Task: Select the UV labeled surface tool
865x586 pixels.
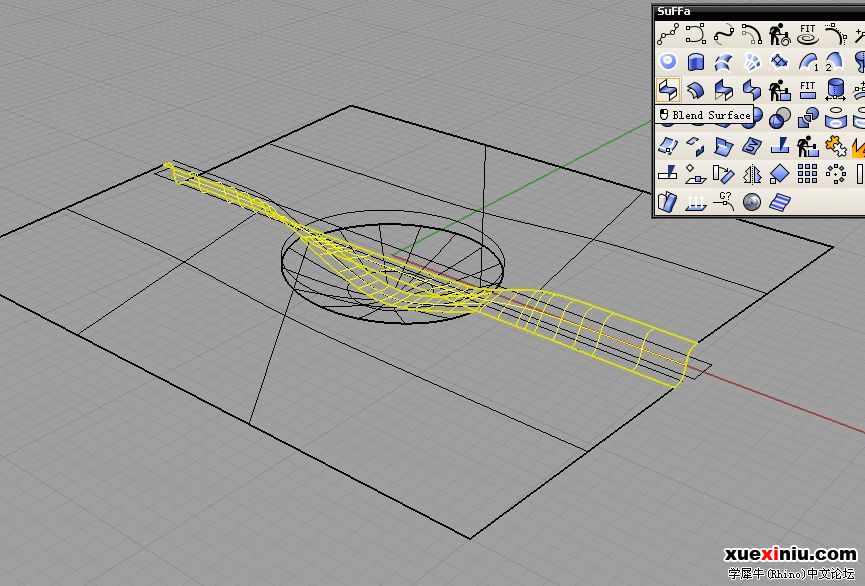Action: (751, 146)
